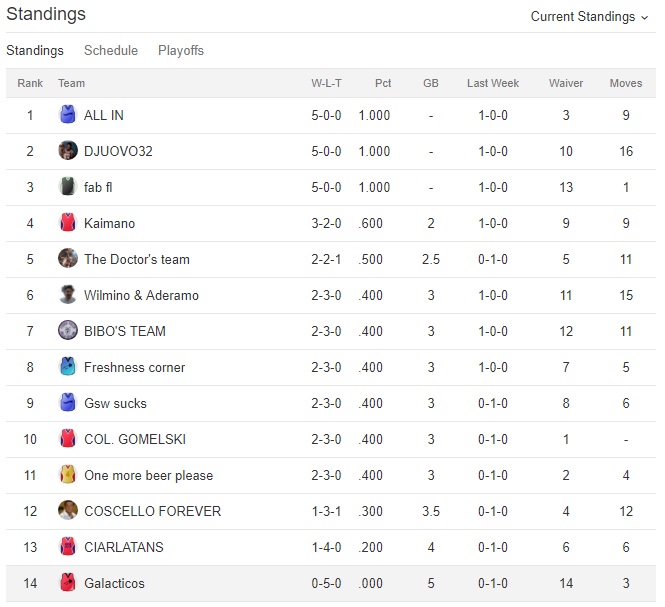Open the COL. GOMELSKI team link
Viewport: 665px width, 607px height.
135,439
